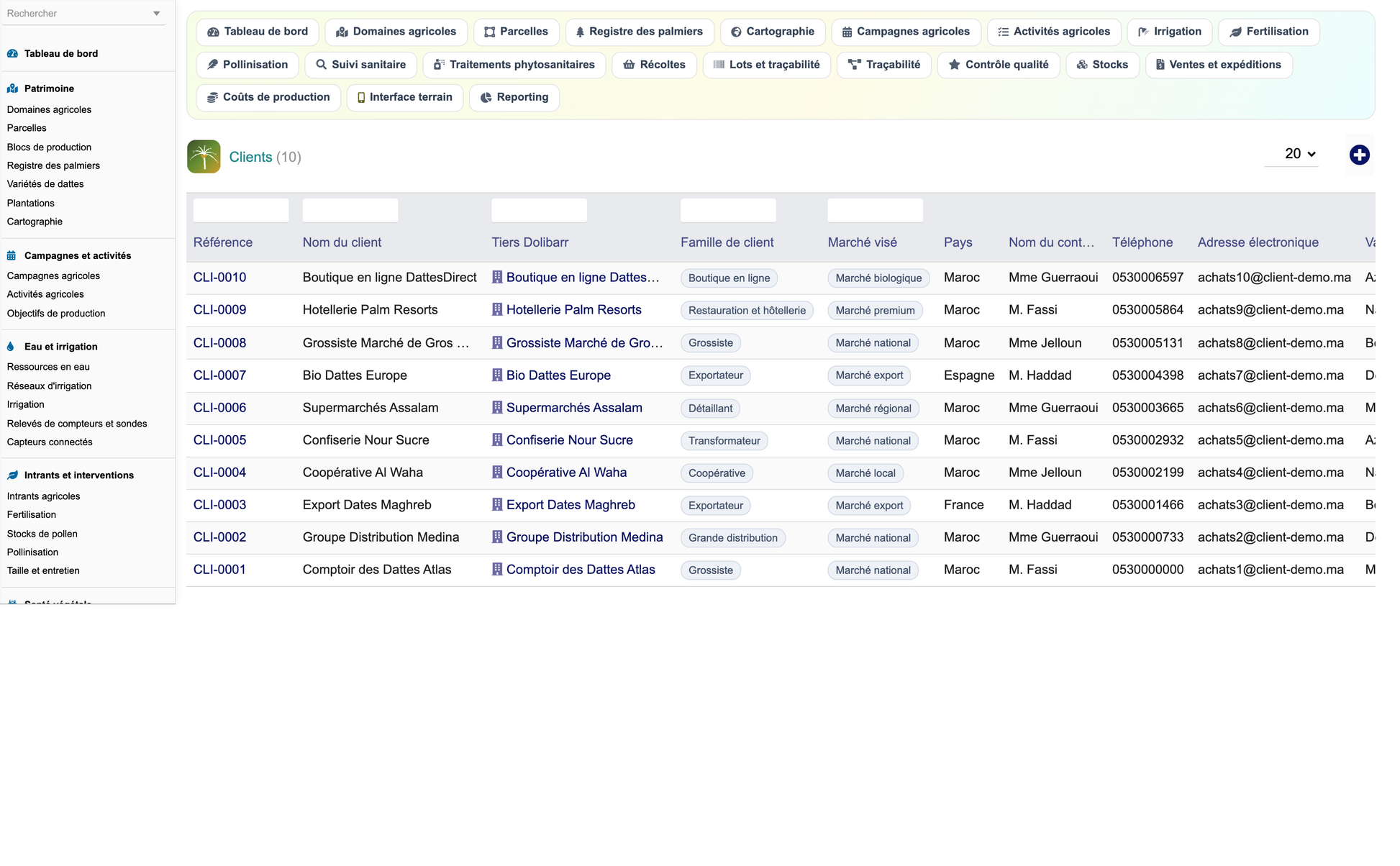Click the building icon beside Bio Dattes Europe
1400x866 pixels.
(497, 375)
